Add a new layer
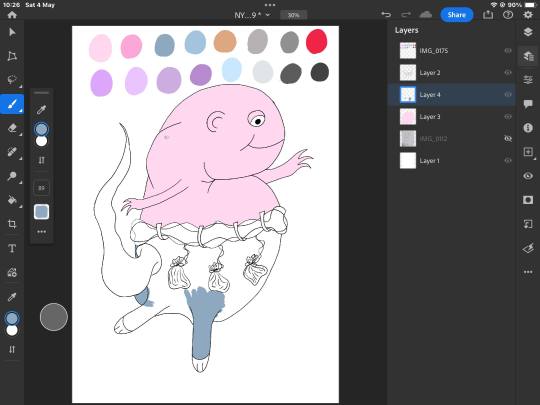This screenshot has height=405, width=540. pos(528,152)
